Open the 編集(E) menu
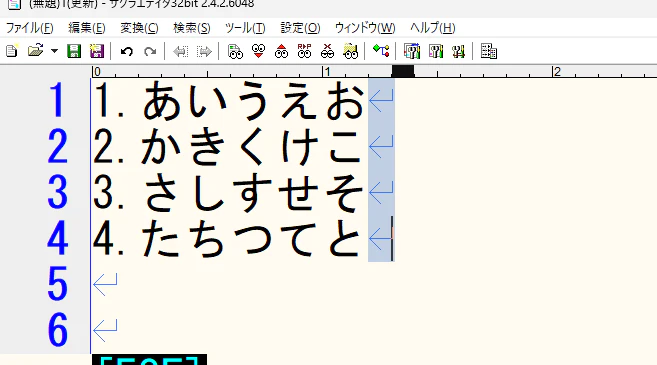657x365 pixels. pos(87,28)
